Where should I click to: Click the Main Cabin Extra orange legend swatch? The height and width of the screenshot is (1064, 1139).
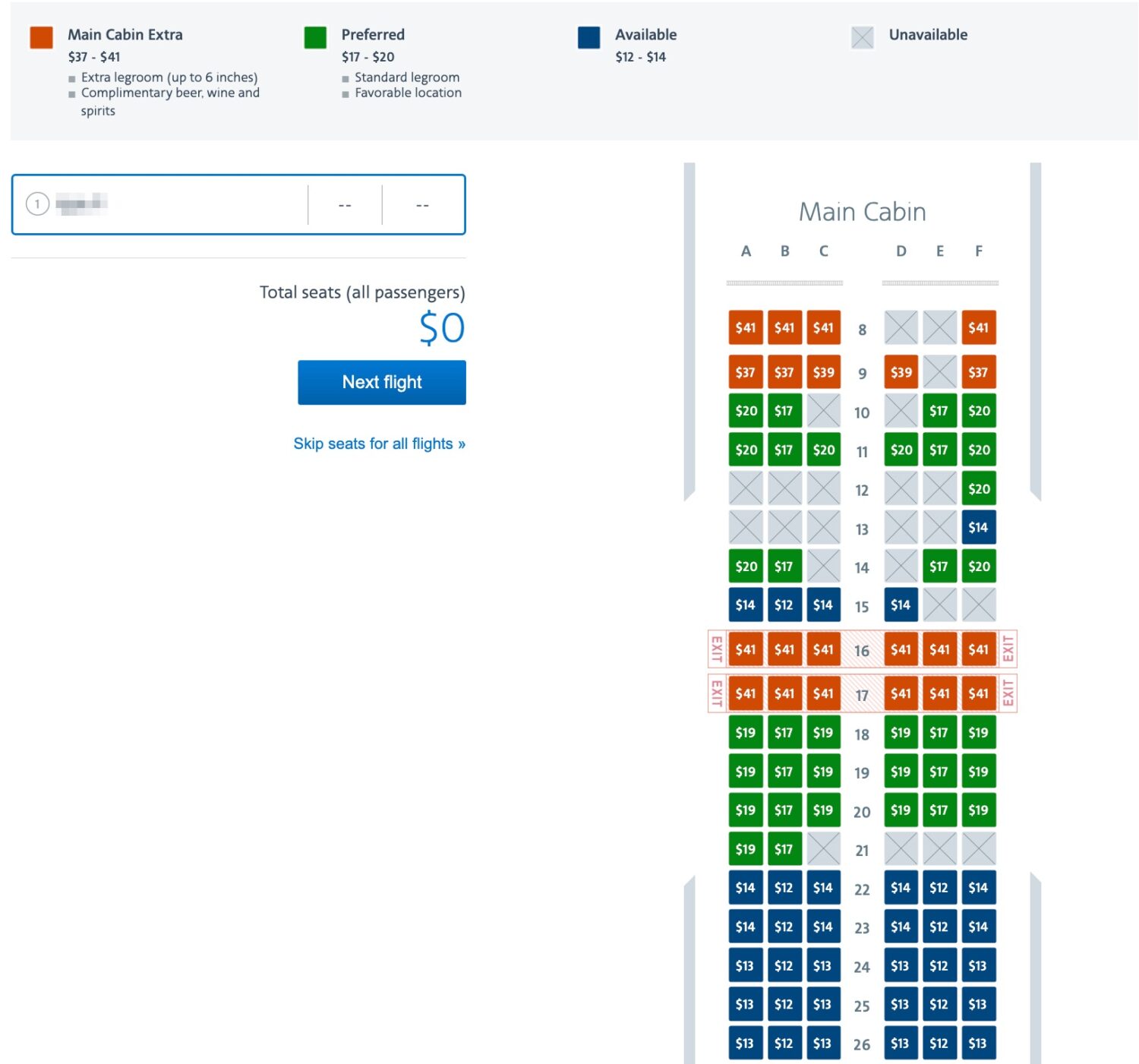pos(41,35)
